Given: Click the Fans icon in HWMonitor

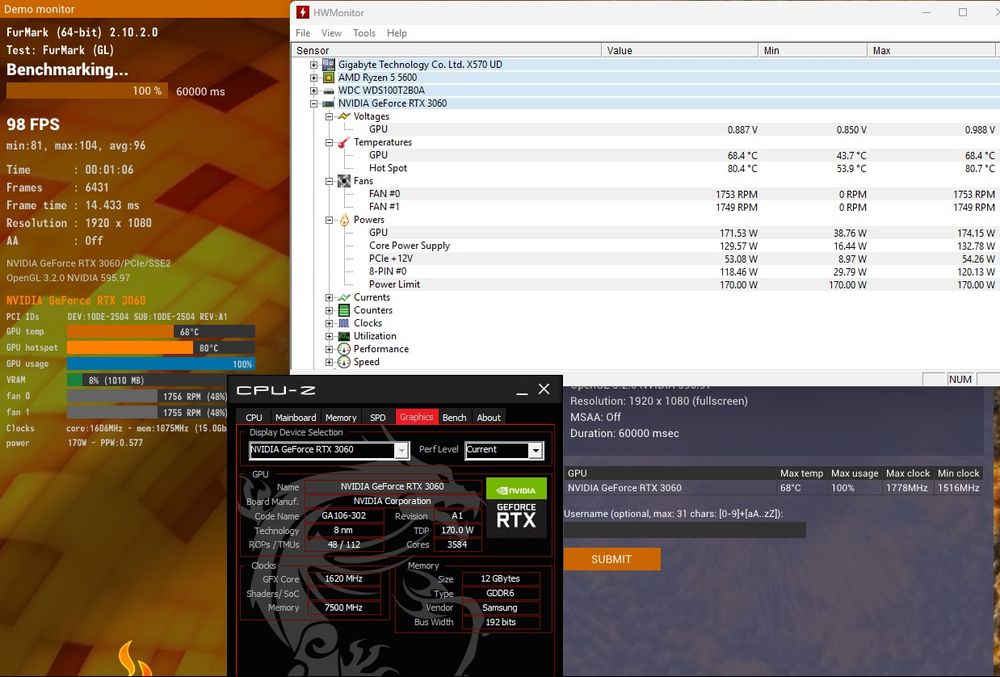Looking at the screenshot, I should (x=344, y=181).
